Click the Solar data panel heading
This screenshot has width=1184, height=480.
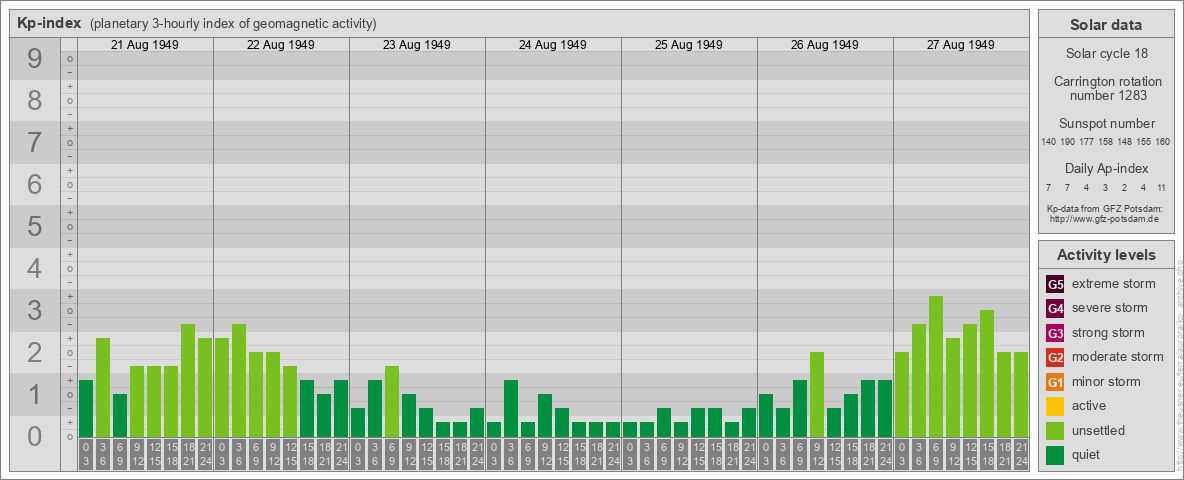coord(1106,25)
